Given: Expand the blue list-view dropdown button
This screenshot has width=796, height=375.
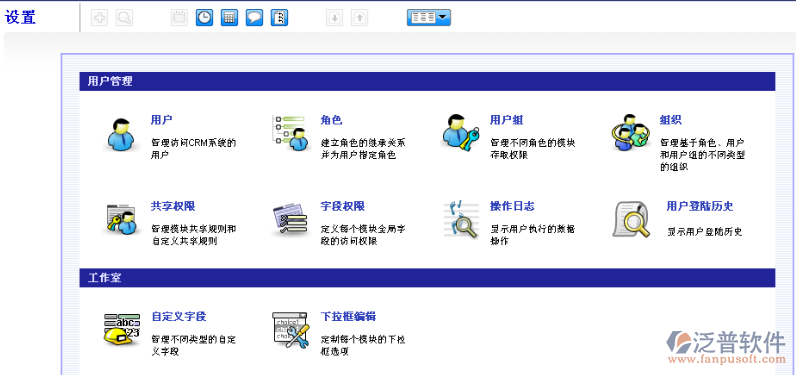Looking at the screenshot, I should point(428,18).
